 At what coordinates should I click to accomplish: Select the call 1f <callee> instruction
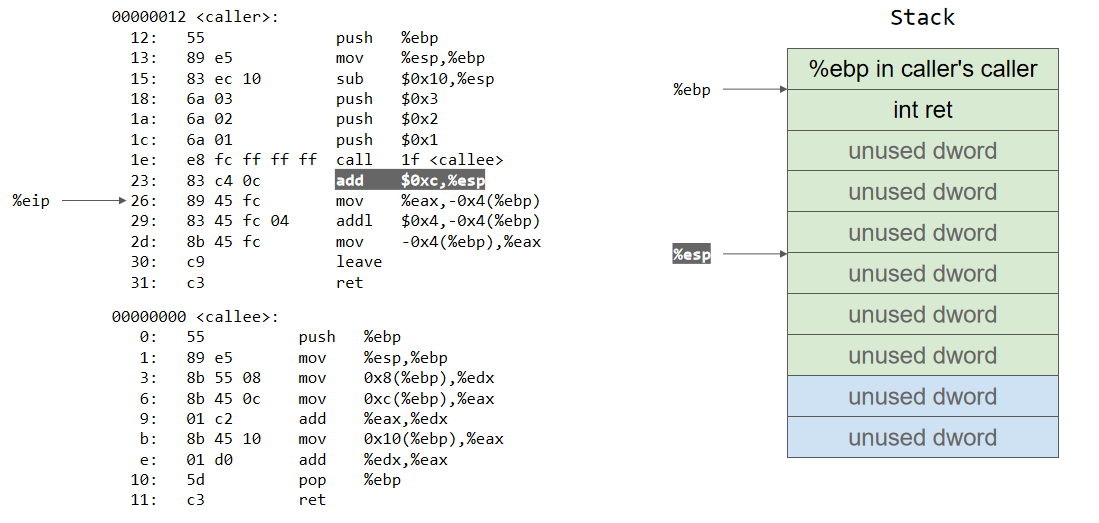pyautogui.click(x=419, y=160)
